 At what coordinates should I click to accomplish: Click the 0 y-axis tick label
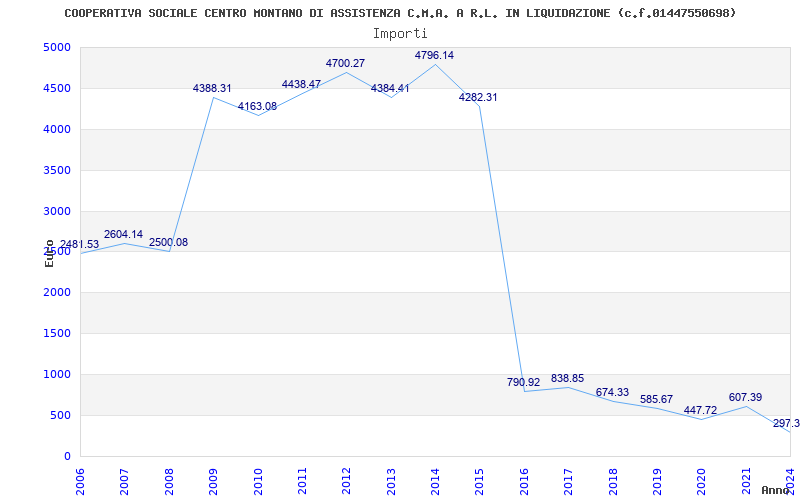pos(67,457)
